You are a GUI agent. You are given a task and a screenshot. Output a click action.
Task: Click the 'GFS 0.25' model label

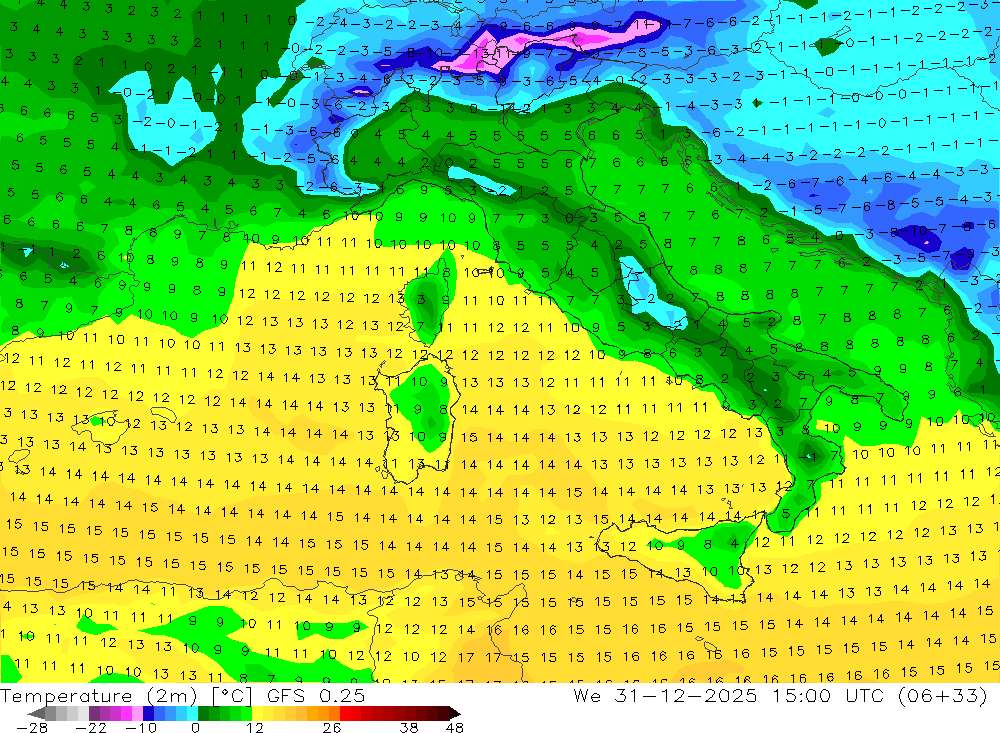point(316,696)
